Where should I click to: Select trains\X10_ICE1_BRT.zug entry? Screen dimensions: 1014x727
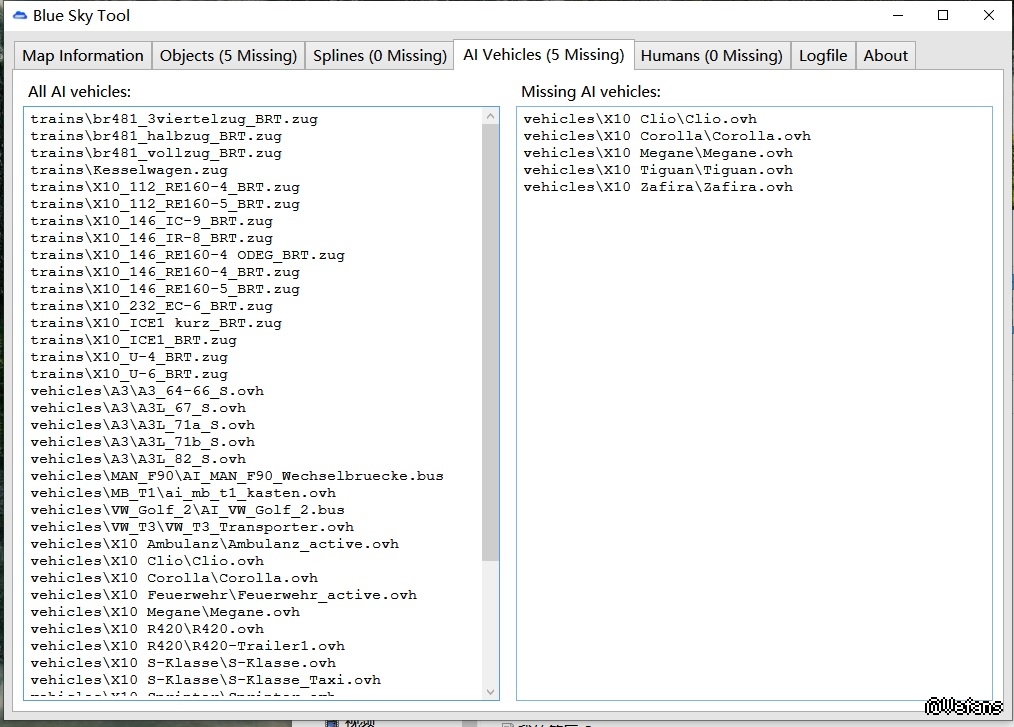tap(133, 340)
